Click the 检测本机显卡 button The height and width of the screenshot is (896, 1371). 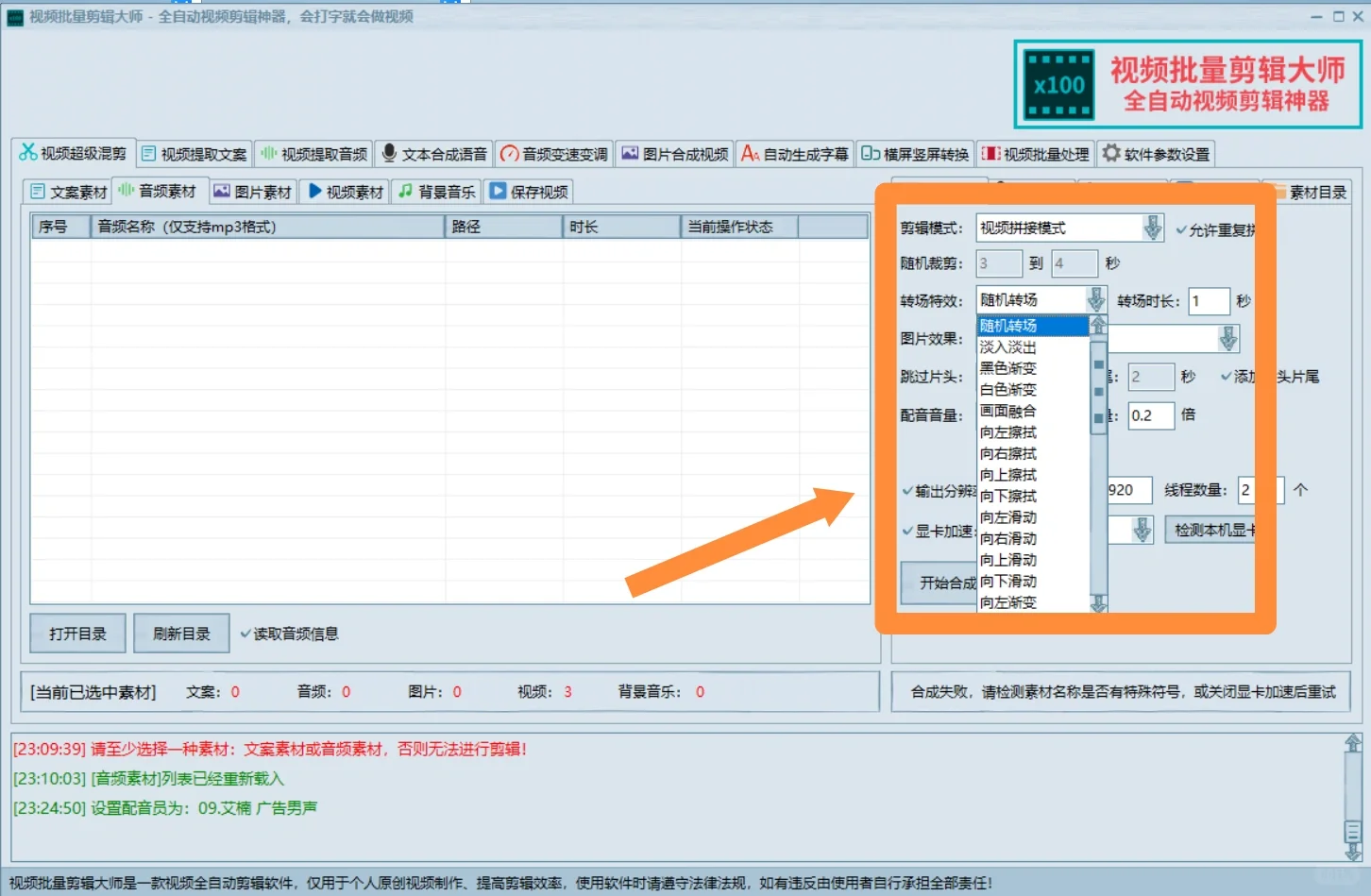click(1210, 530)
